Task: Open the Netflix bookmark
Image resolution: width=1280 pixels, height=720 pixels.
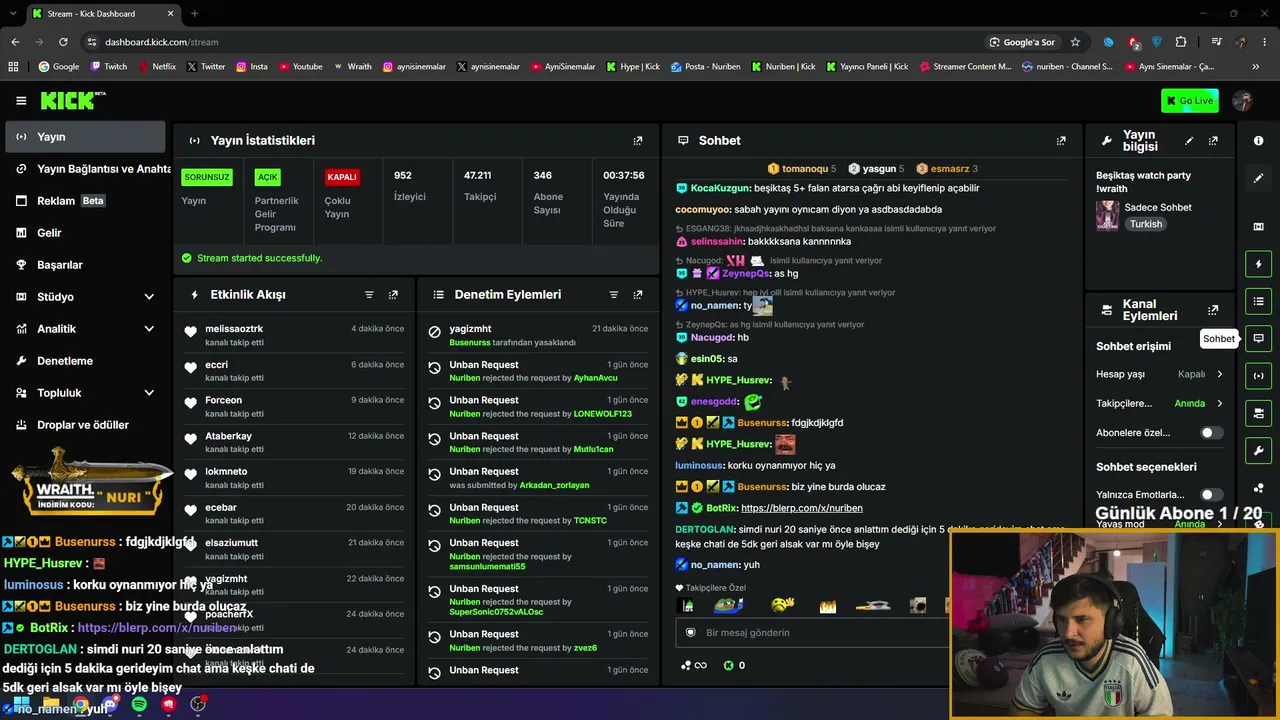Action: pyautogui.click(x=157, y=67)
